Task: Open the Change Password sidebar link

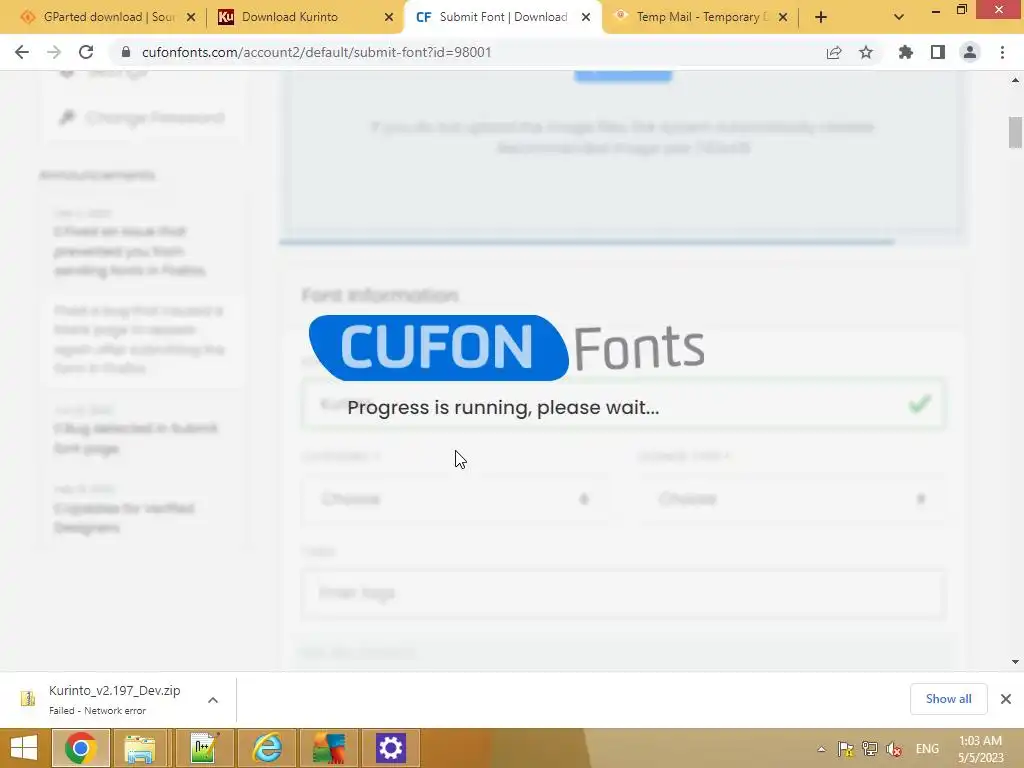Action: 142,118
